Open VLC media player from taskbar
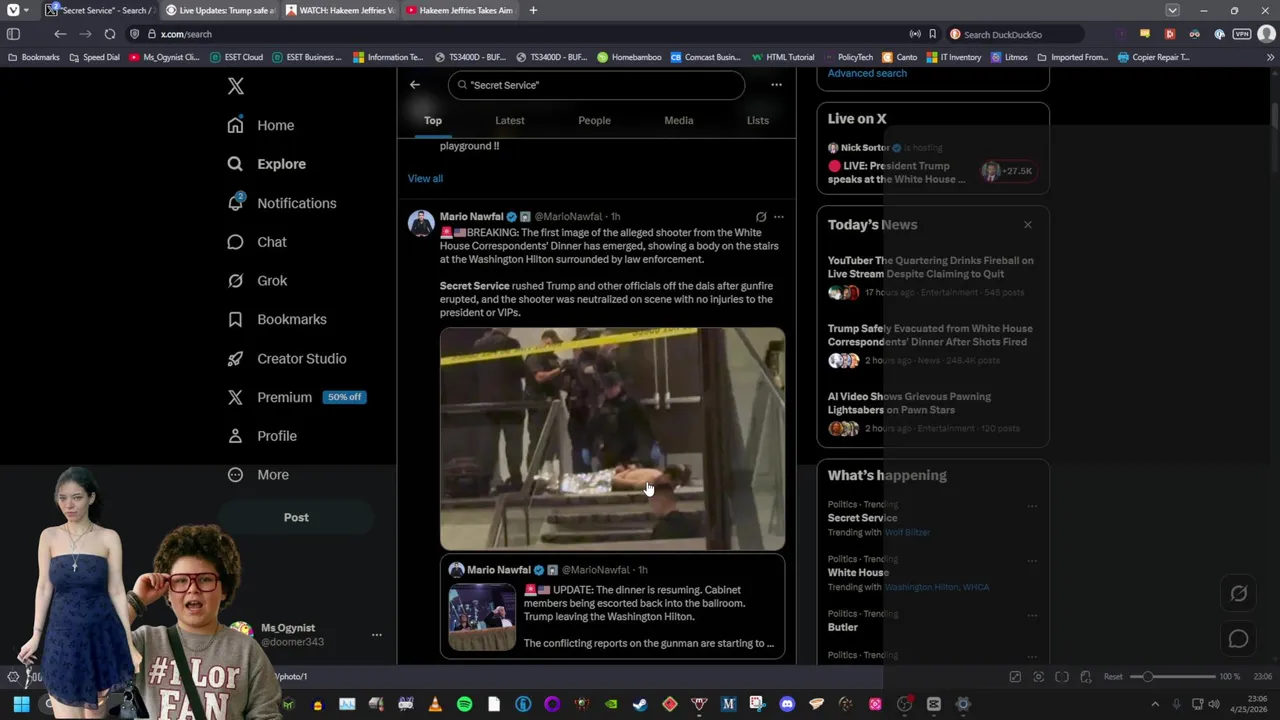The height and width of the screenshot is (720, 1280). pyautogui.click(x=435, y=704)
